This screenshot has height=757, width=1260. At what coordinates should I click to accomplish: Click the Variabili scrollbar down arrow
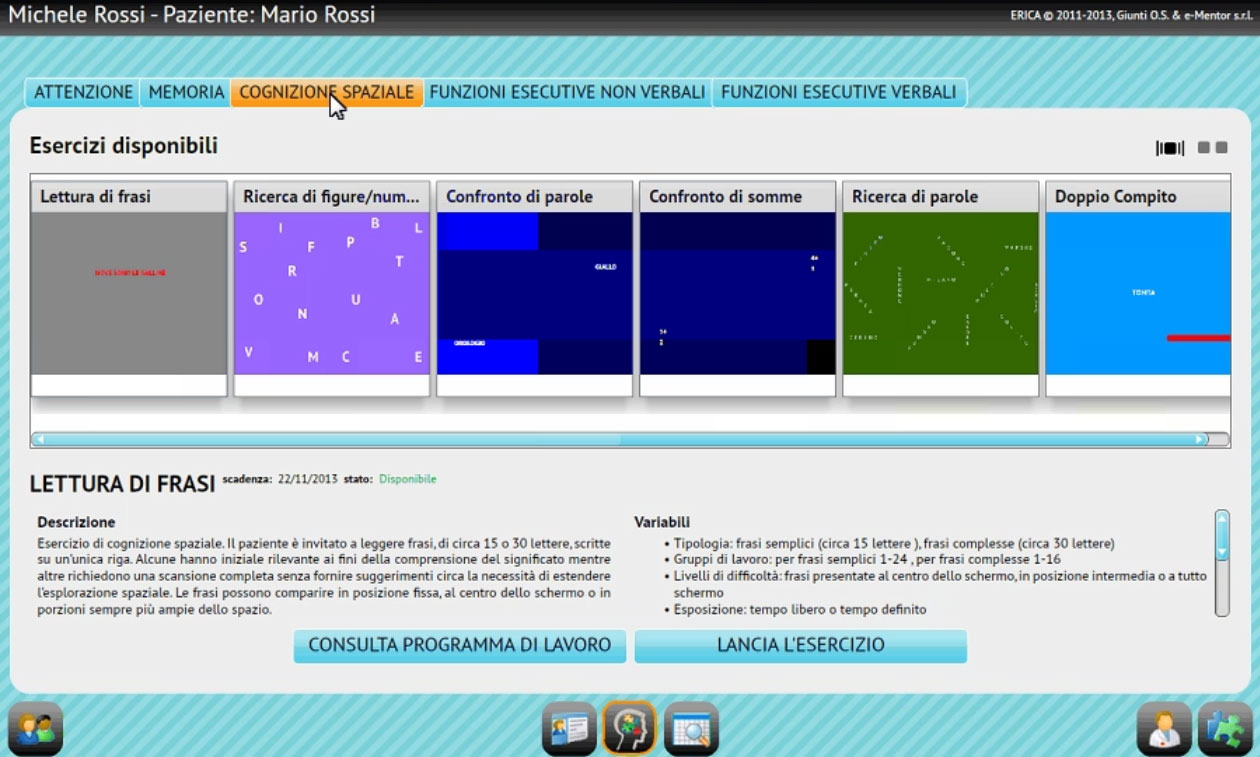tap(1221, 552)
